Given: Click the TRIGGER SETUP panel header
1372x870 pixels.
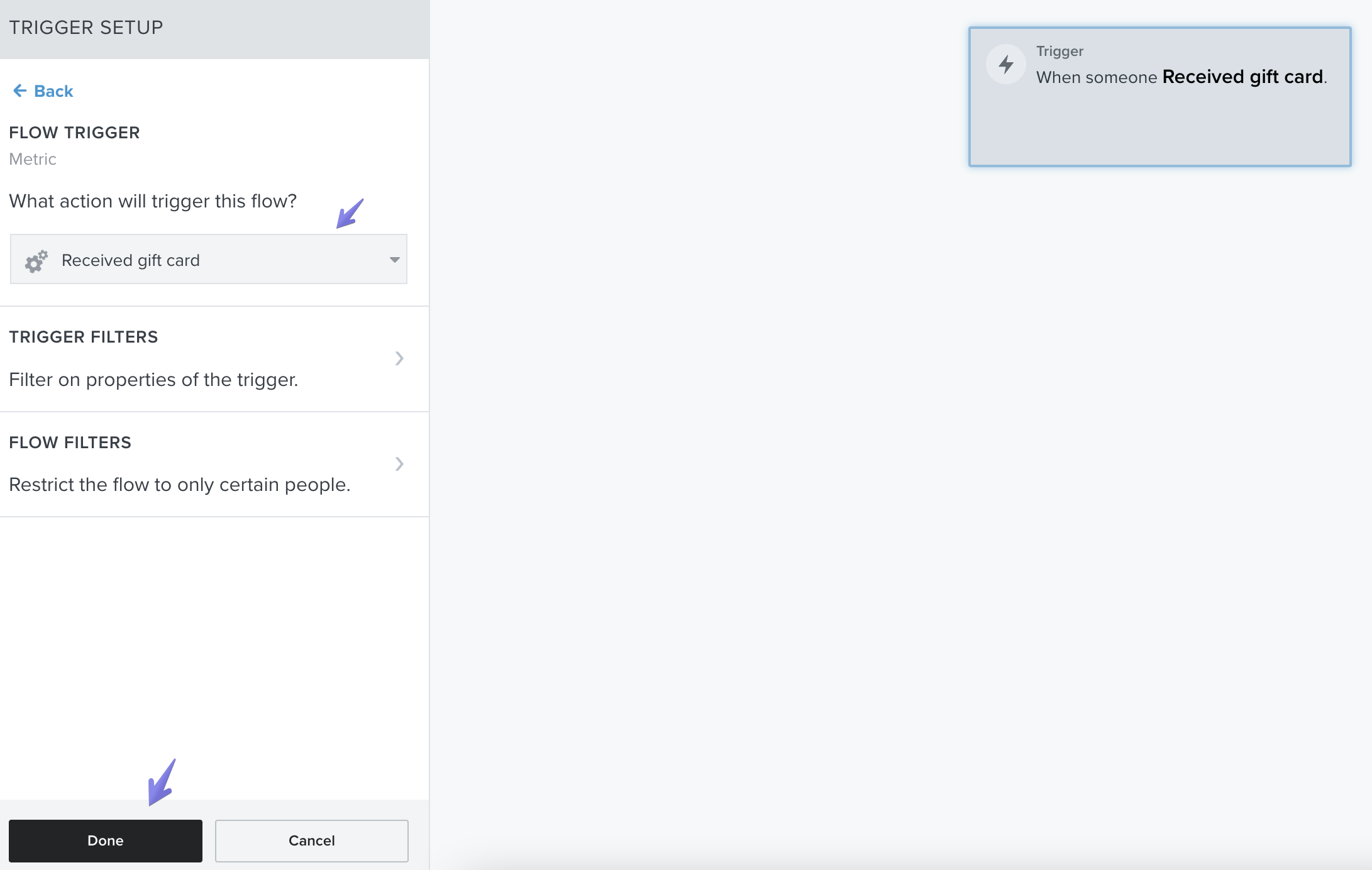Looking at the screenshot, I should 86,28.
